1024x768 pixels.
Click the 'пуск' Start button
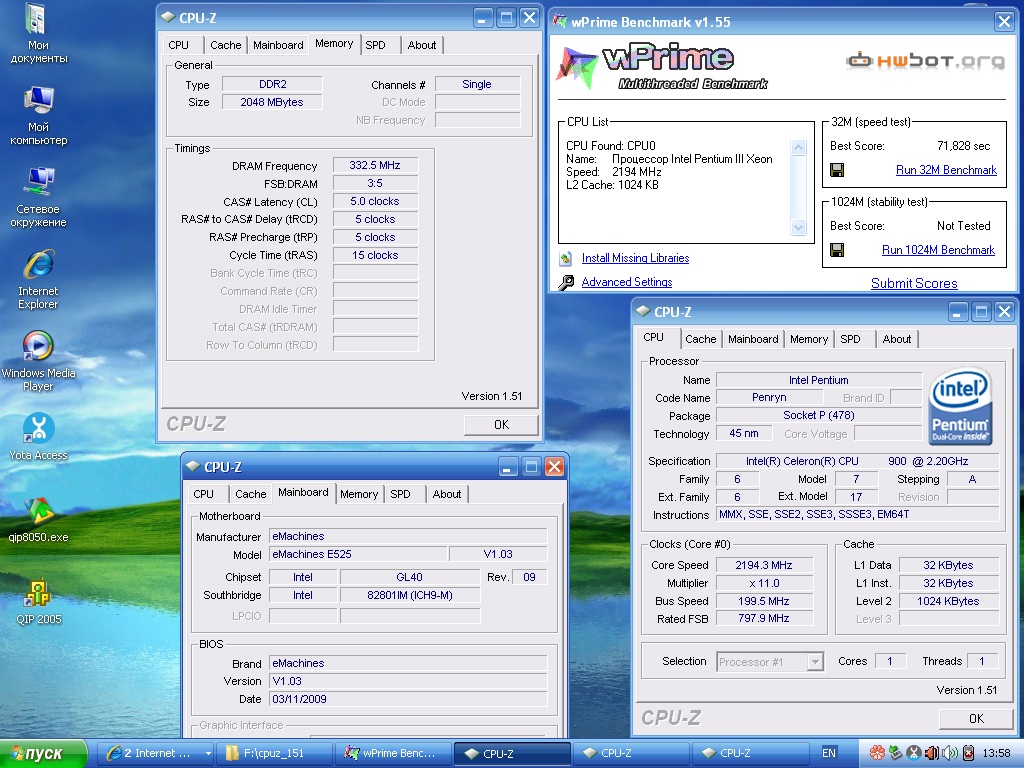point(43,754)
